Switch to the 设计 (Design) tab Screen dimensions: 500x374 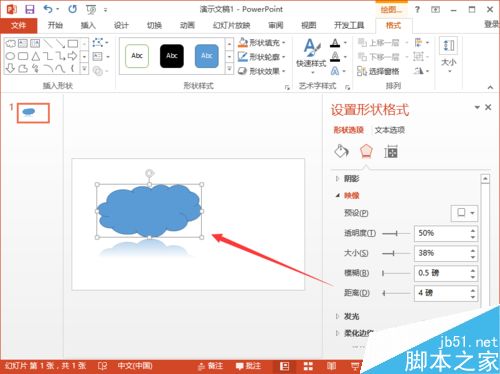pos(121,25)
